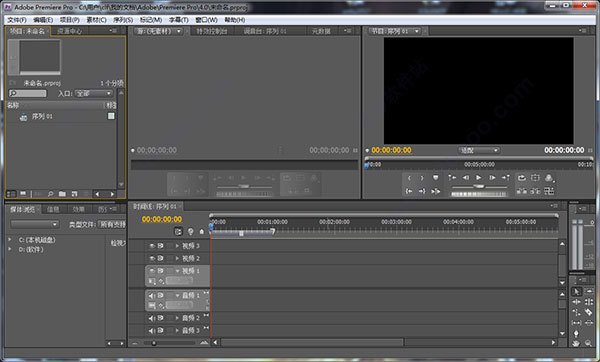Toggle output eye for track 视频 1

(x=152, y=271)
